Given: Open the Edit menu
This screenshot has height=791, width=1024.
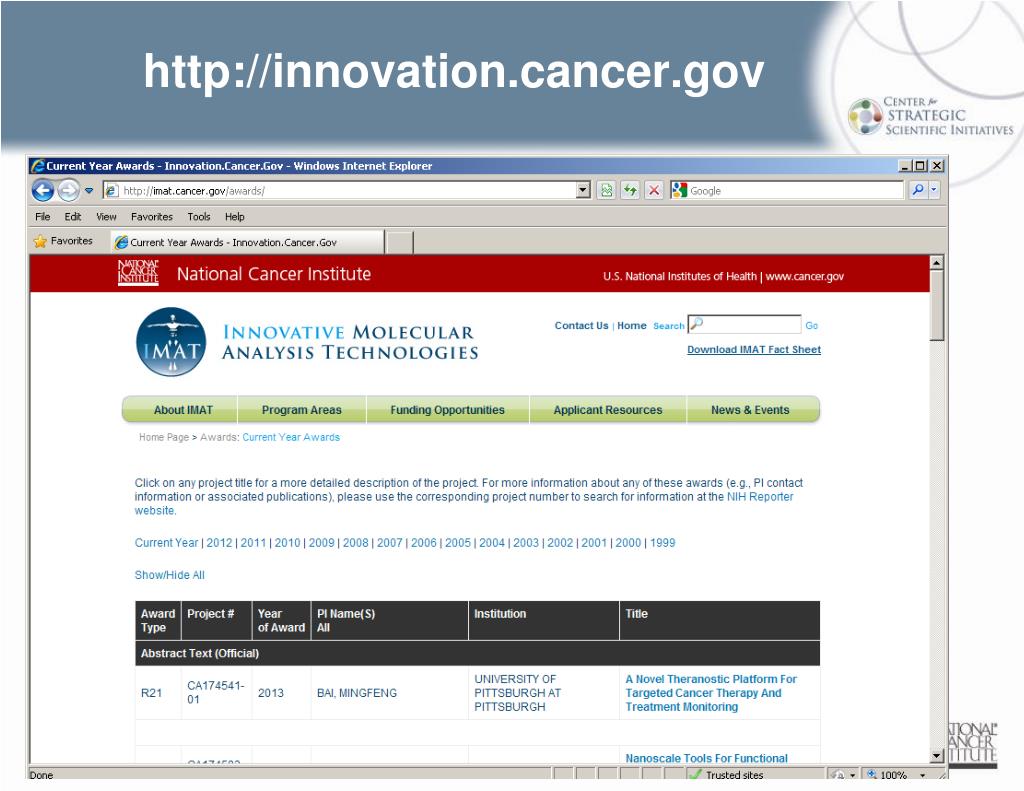Looking at the screenshot, I should coord(72,217).
